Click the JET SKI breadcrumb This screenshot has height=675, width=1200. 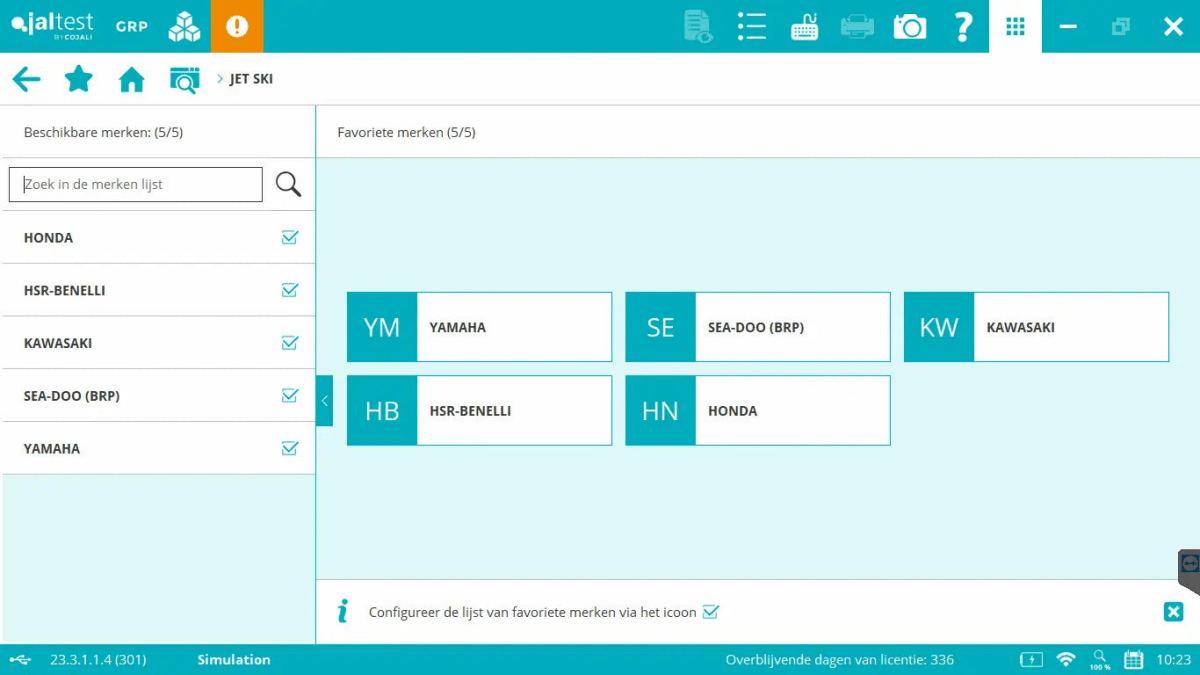coord(251,79)
